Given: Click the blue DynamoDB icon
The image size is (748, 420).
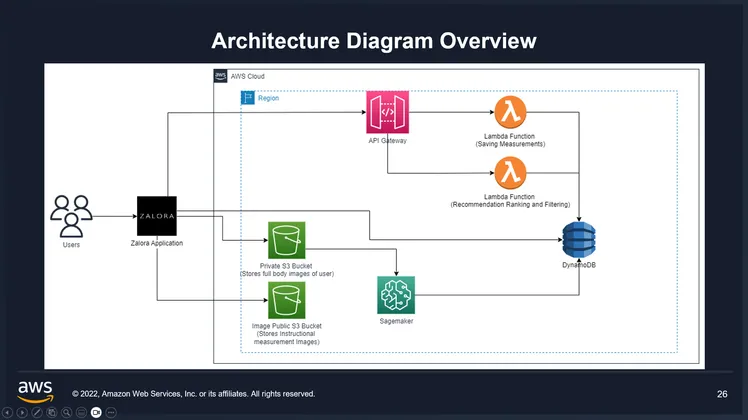Looking at the screenshot, I should [x=579, y=240].
